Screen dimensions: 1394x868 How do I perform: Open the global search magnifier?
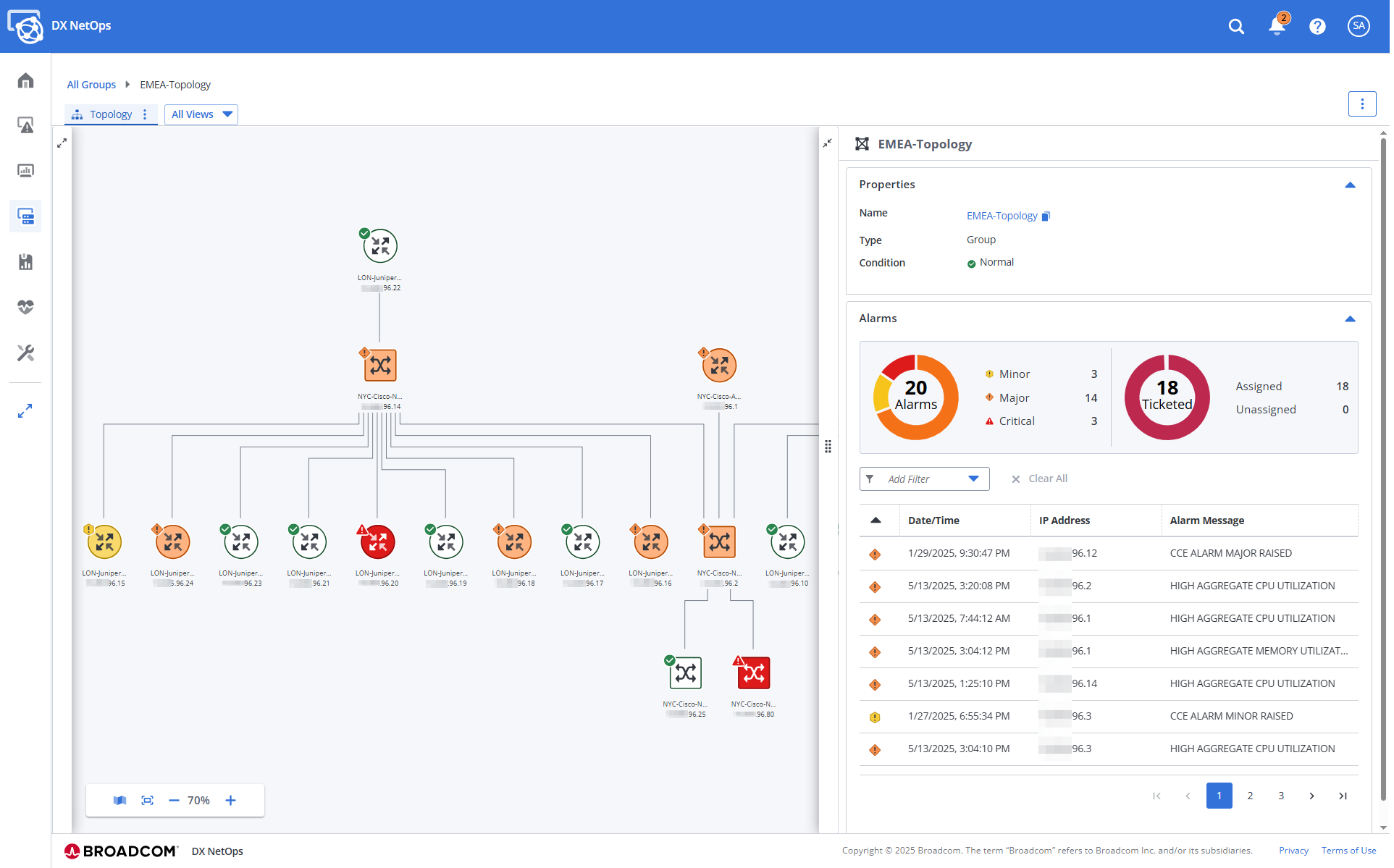coord(1236,26)
